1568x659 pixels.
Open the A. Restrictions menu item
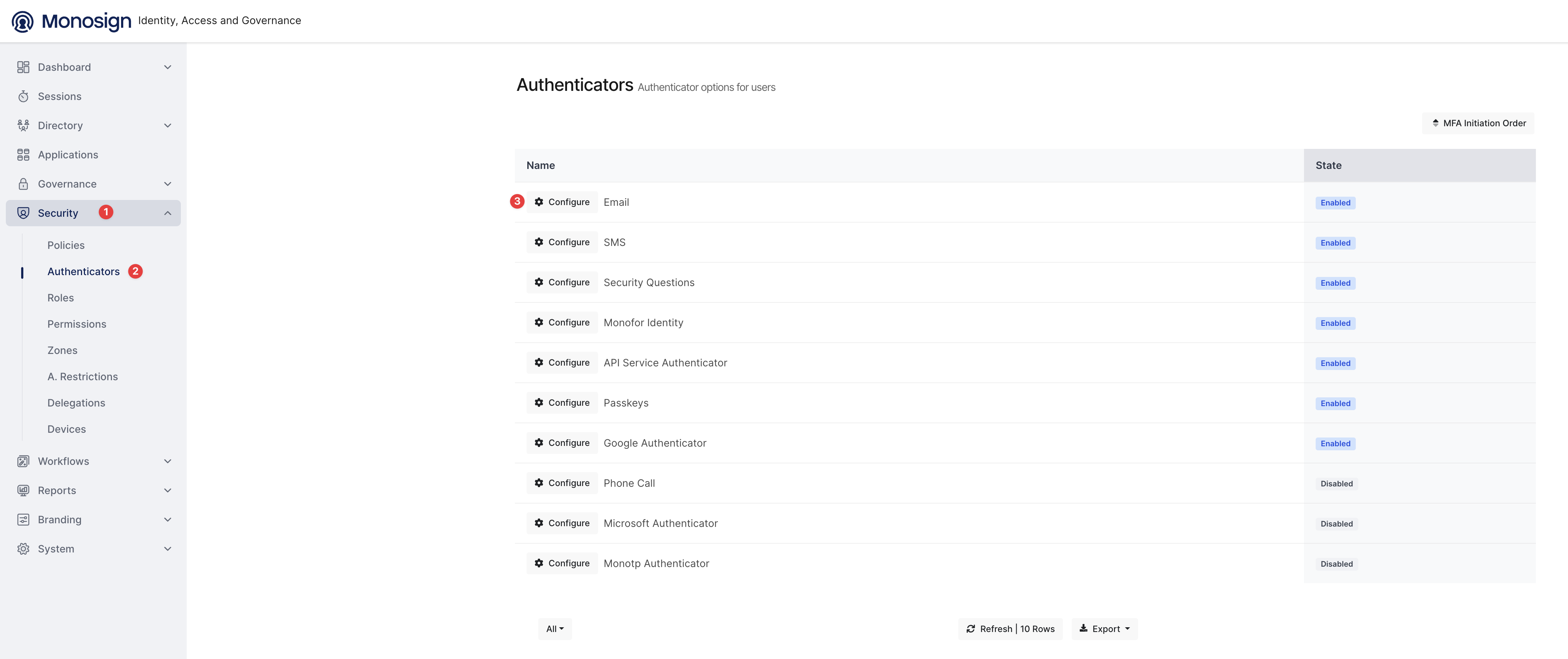[83, 377]
